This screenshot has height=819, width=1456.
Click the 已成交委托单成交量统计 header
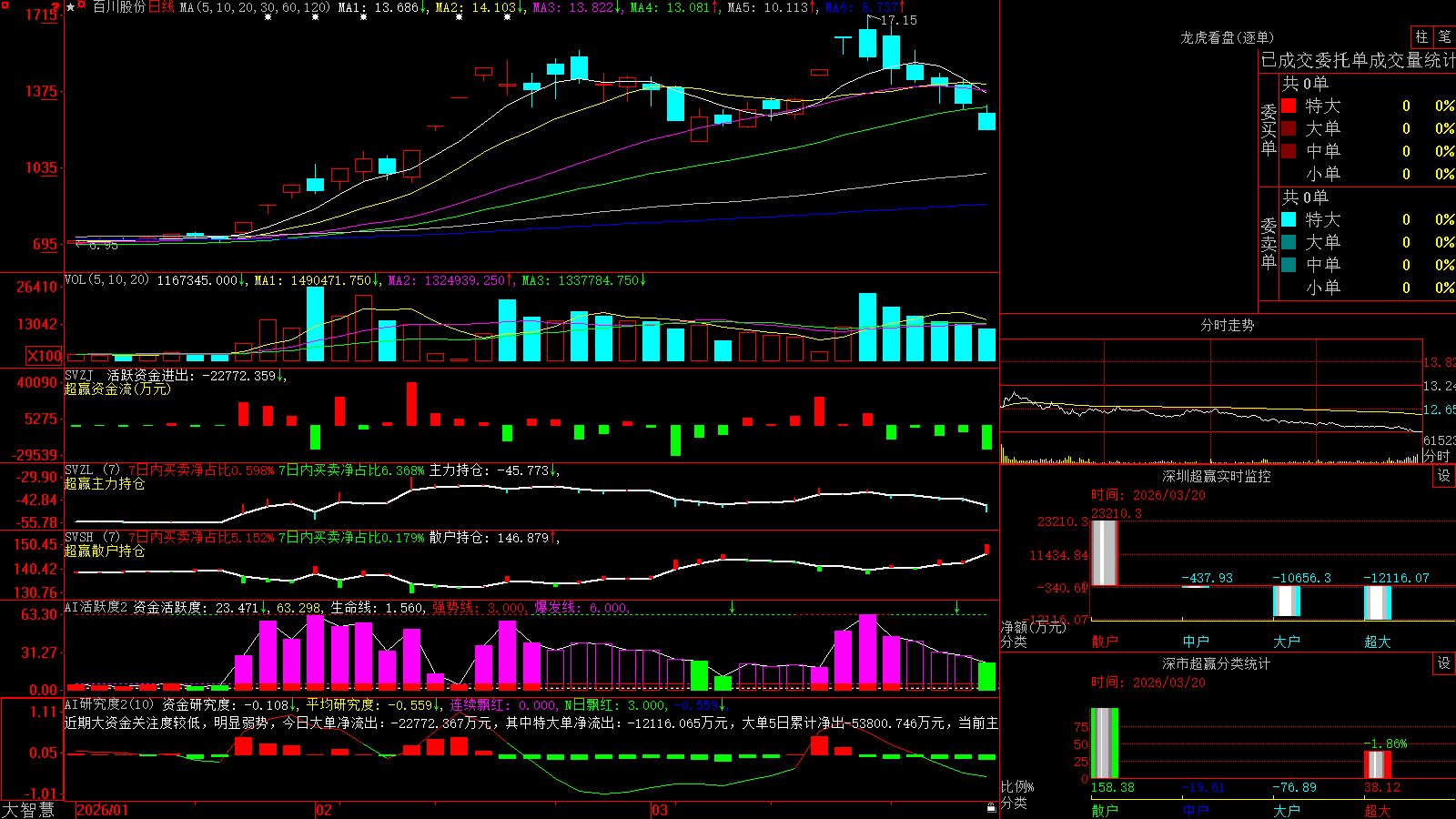(x=1358, y=61)
